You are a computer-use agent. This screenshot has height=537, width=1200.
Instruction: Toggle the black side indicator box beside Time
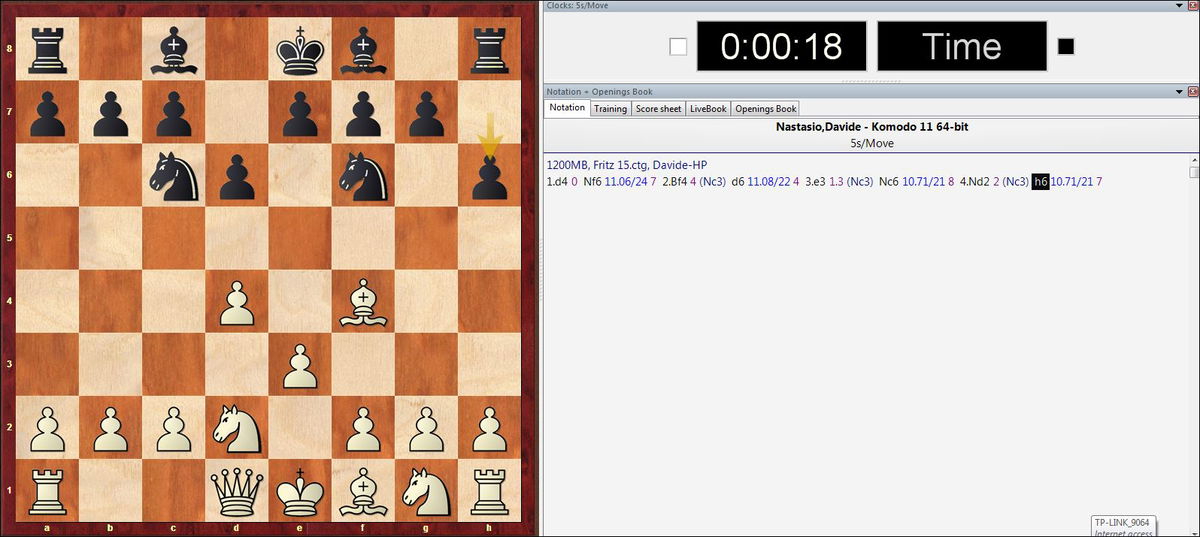click(x=1066, y=46)
